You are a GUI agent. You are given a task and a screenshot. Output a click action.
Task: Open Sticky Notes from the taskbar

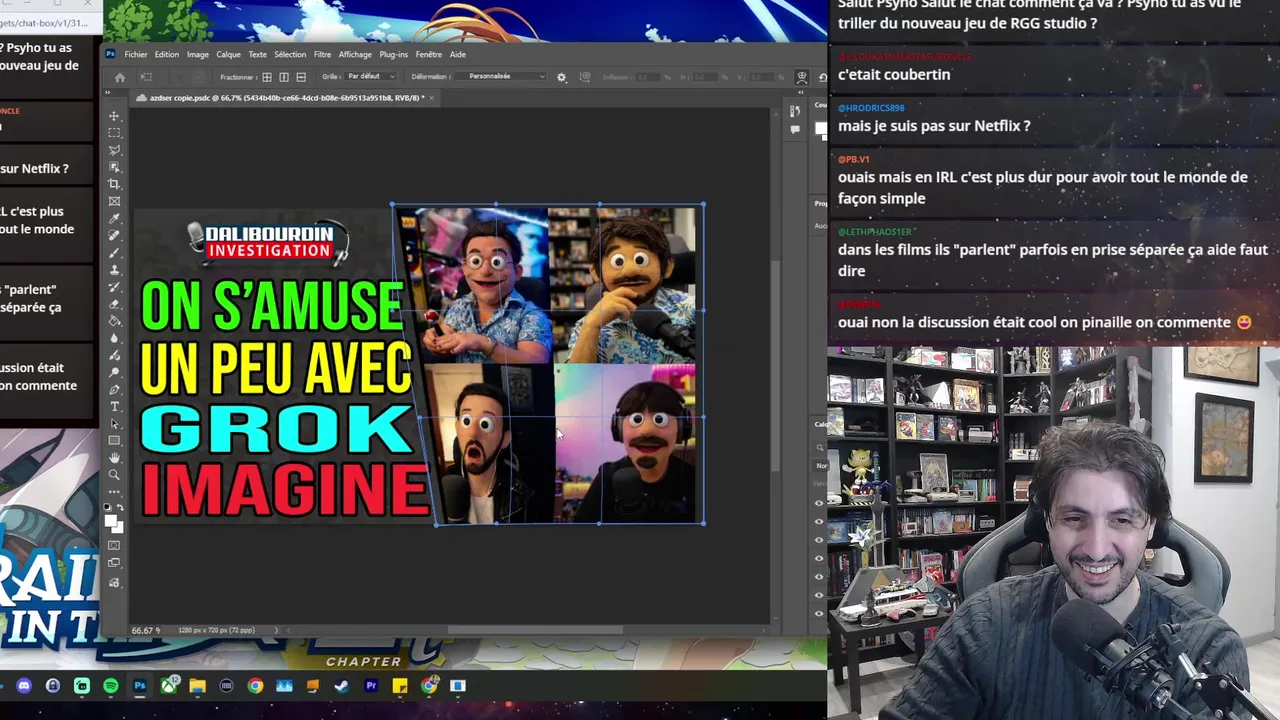(x=400, y=686)
